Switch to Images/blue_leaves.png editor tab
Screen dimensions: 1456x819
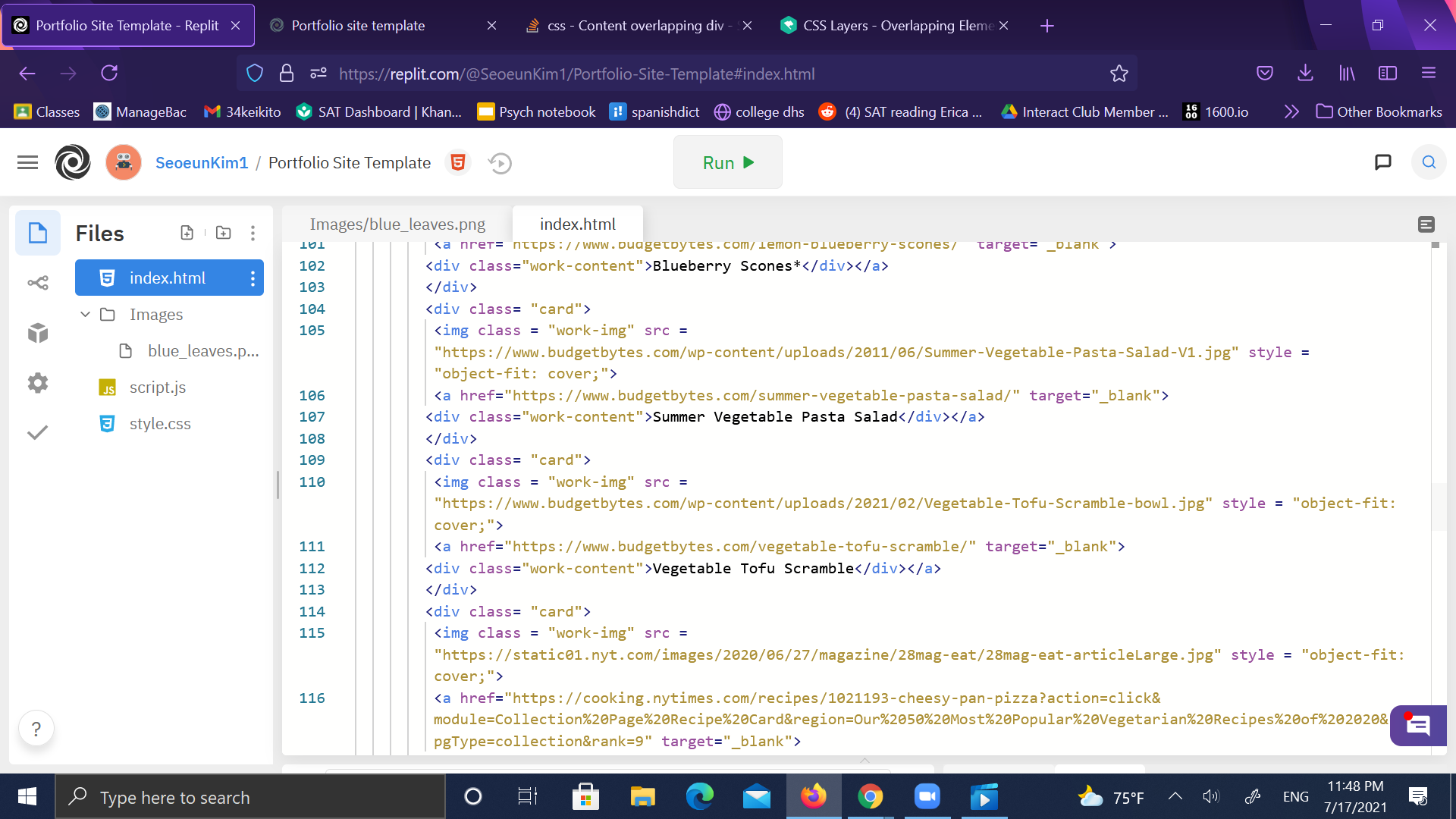click(x=397, y=224)
